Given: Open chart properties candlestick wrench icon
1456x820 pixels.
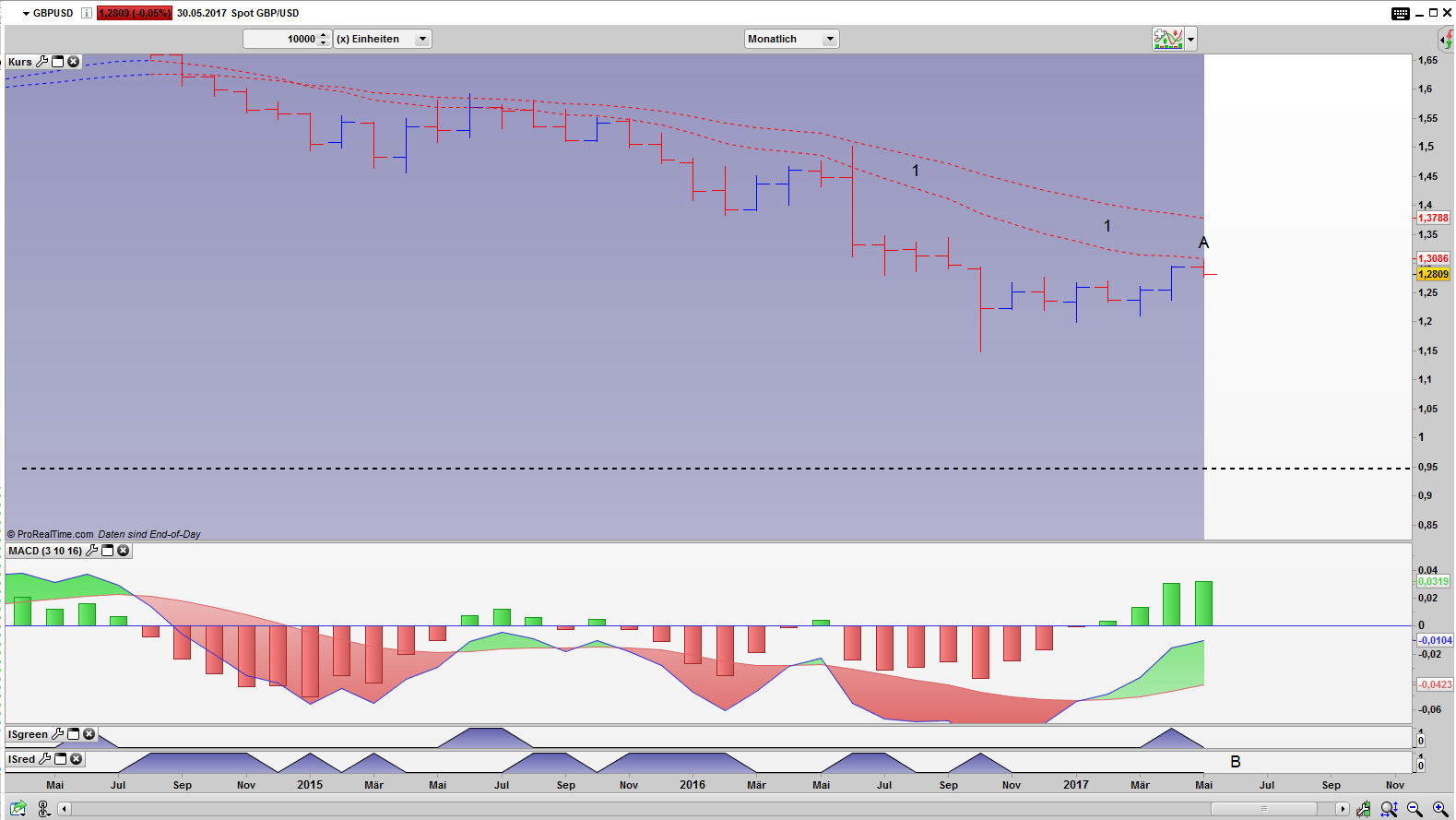Looking at the screenshot, I should 1363,809.
